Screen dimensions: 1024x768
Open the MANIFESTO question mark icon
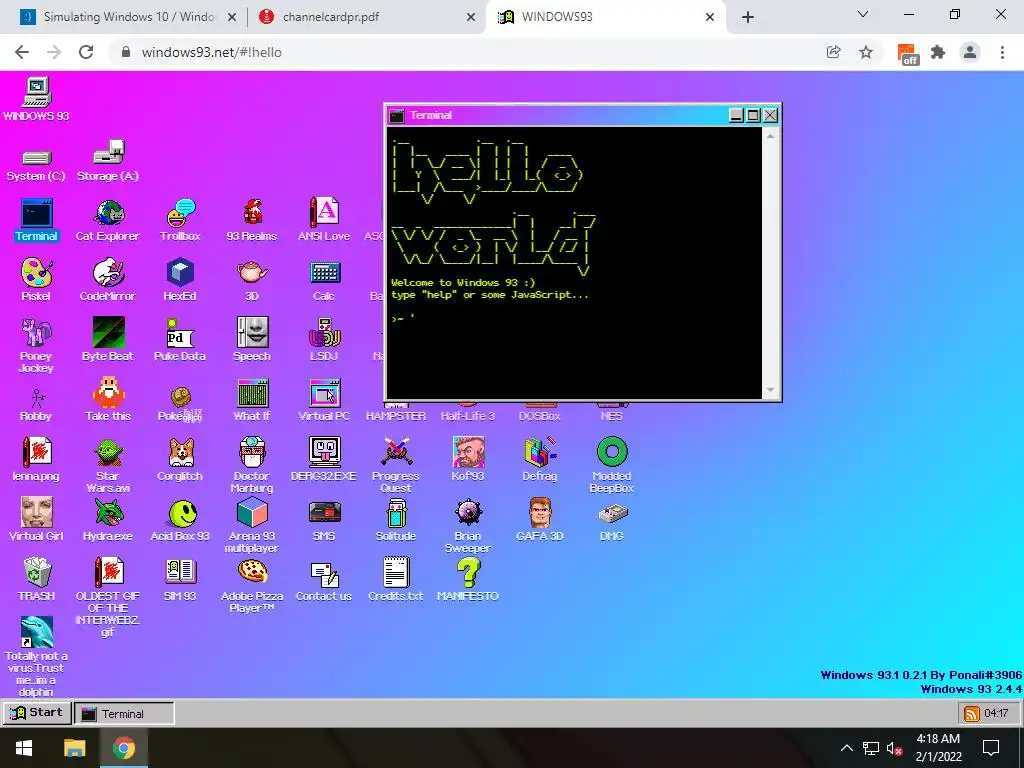[x=468, y=573]
